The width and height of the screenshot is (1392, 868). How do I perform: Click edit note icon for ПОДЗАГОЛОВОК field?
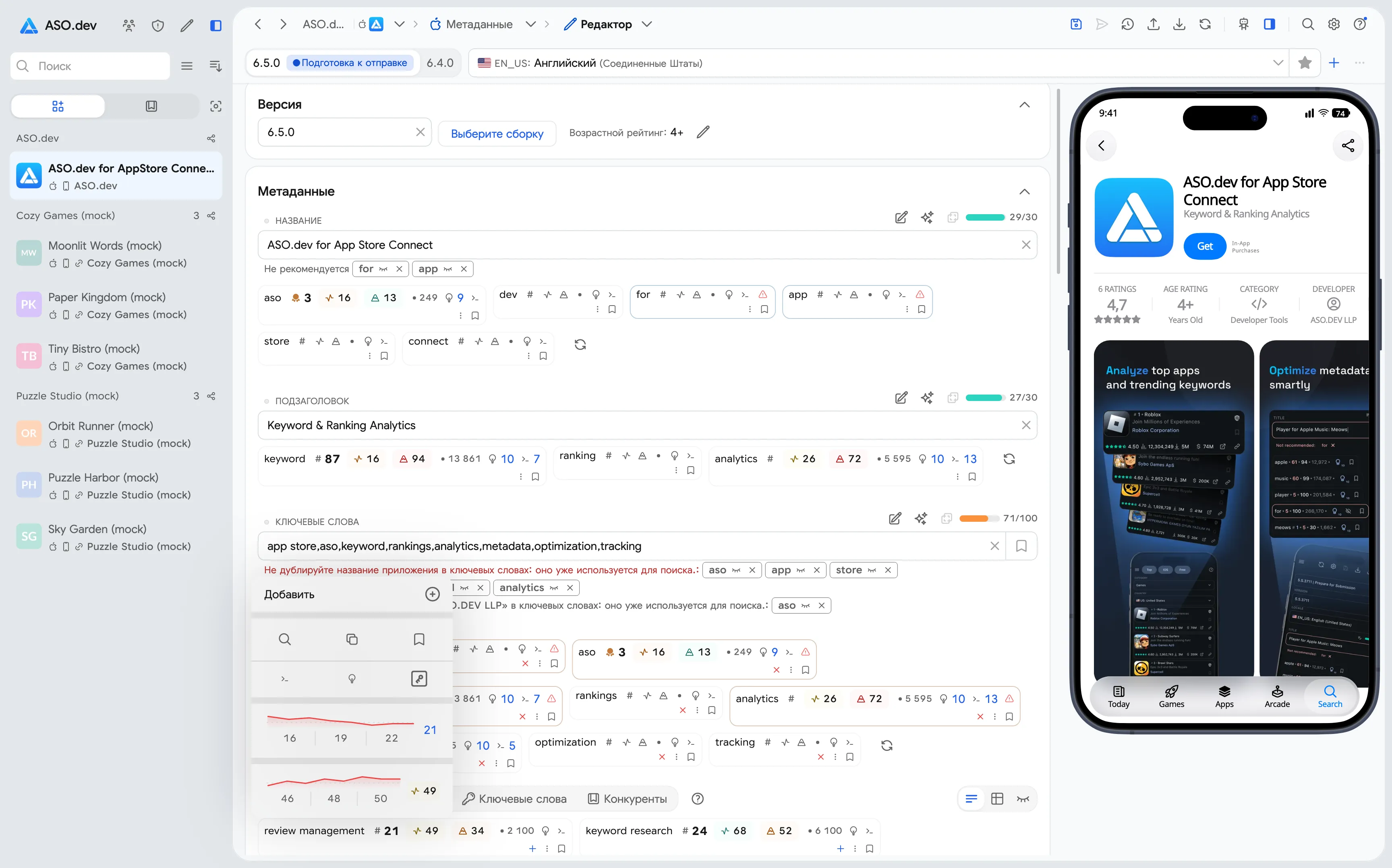click(x=901, y=397)
